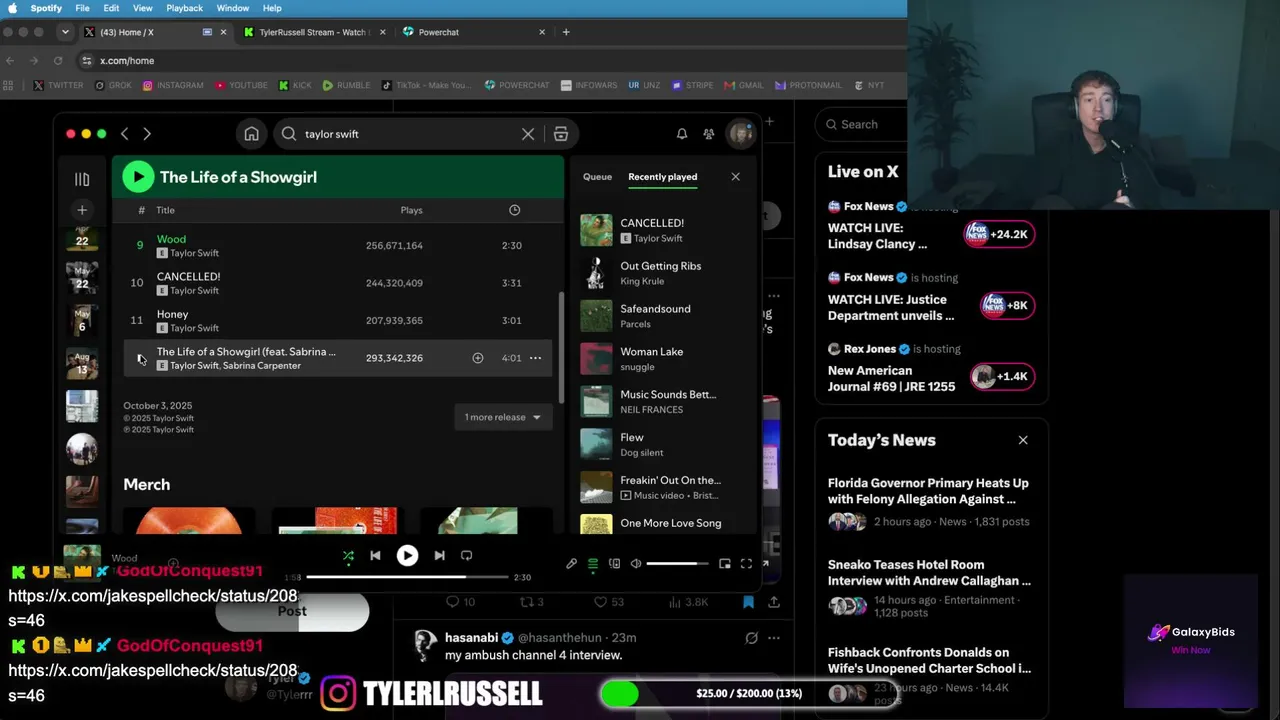The height and width of the screenshot is (720, 1280).
Task: Switch to the Queue tab
Action: pyautogui.click(x=597, y=177)
